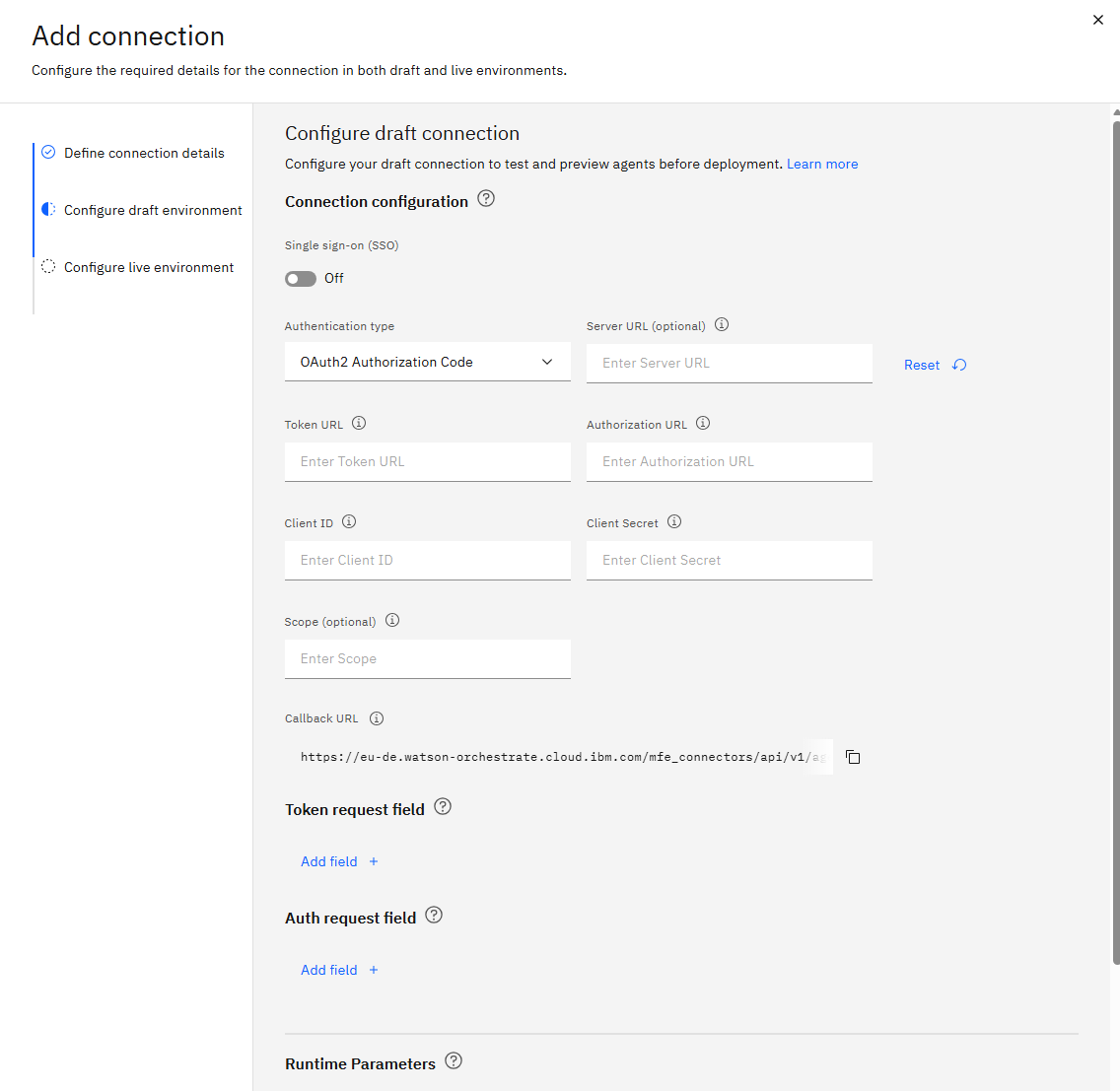Click the Token URL info icon
The width and height of the screenshot is (1120, 1091).
(359, 424)
